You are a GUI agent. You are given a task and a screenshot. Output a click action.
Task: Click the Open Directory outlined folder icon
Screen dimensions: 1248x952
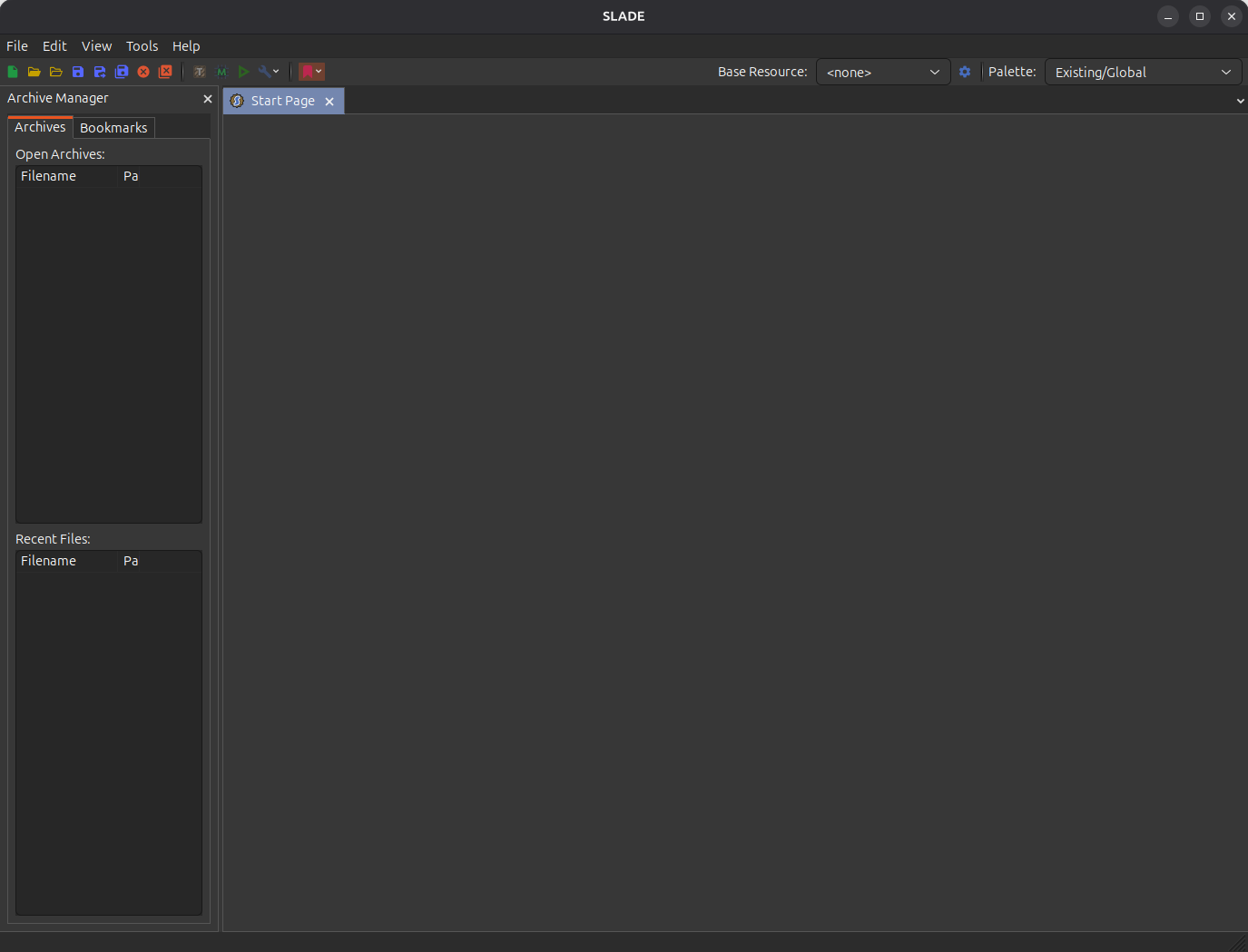(56, 72)
